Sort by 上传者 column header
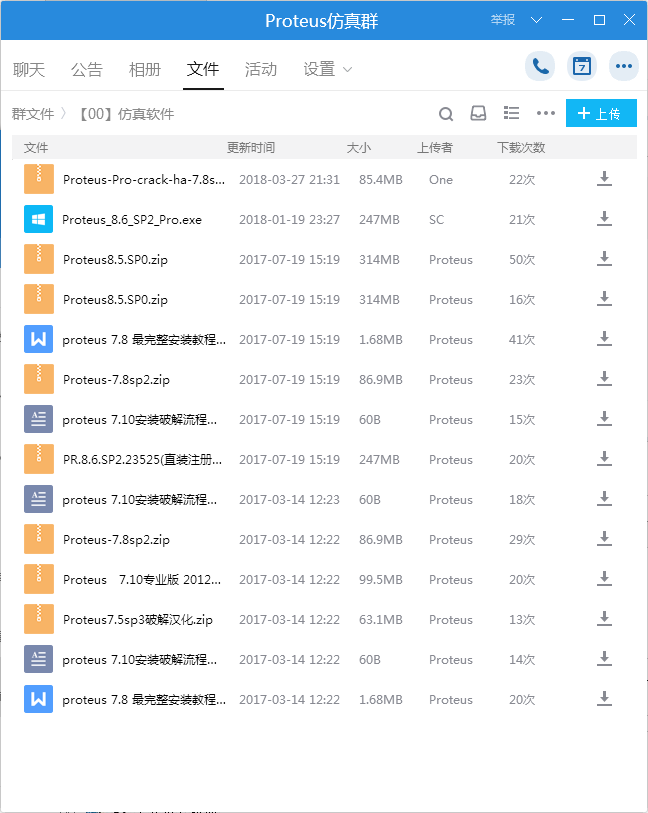The image size is (648, 813). pyautogui.click(x=435, y=148)
